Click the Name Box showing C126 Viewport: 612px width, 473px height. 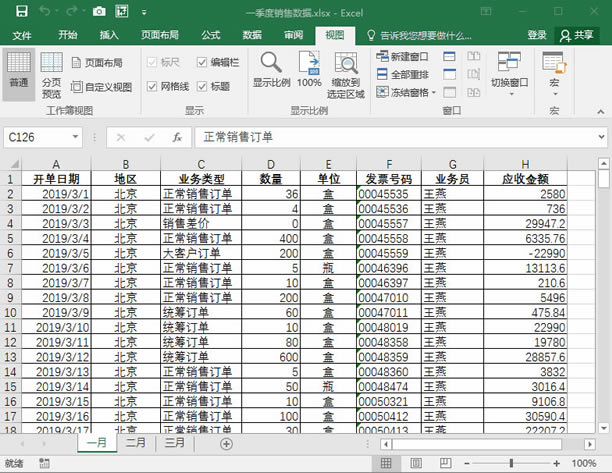pyautogui.click(x=37, y=137)
